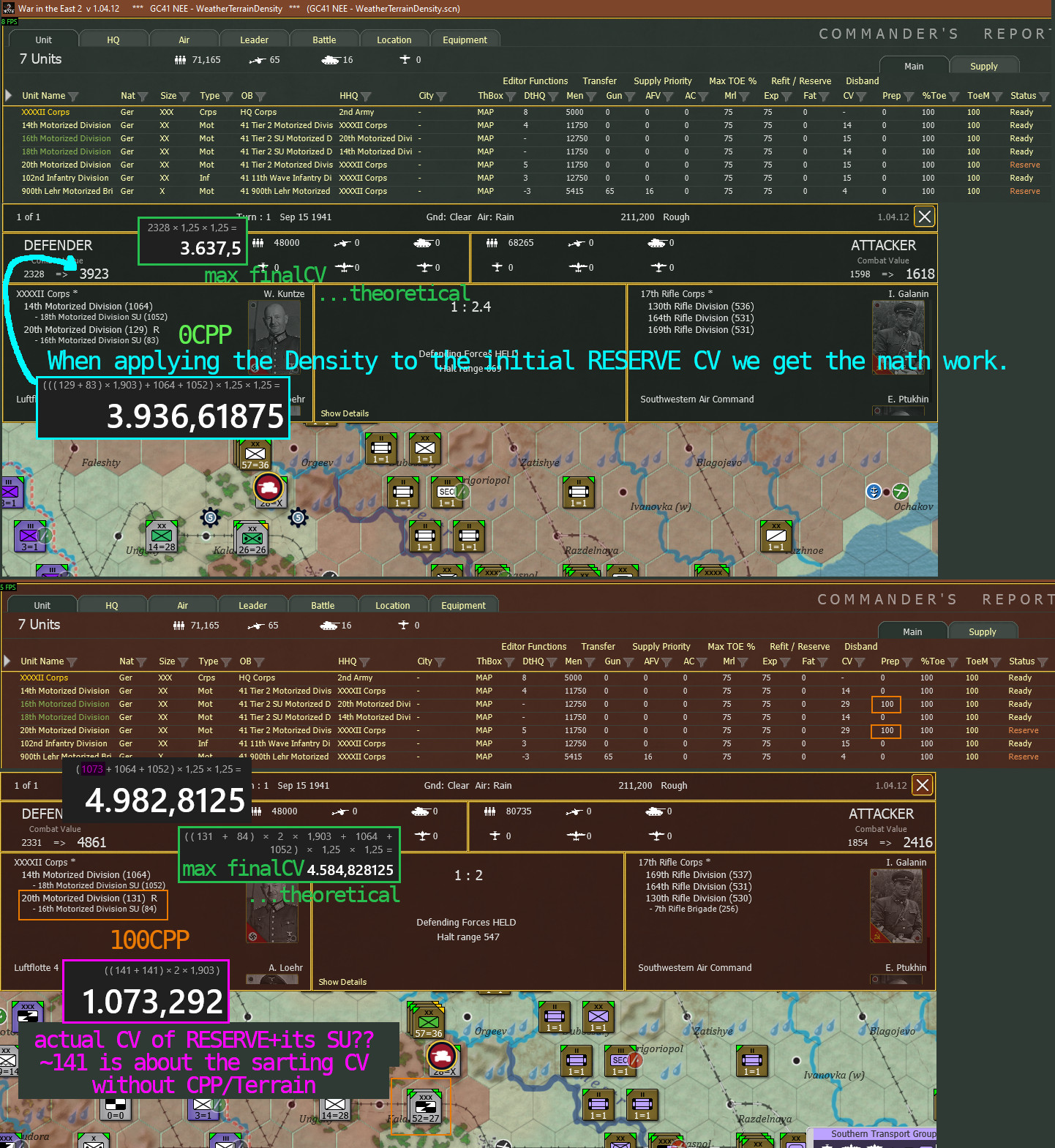Select 900th Lehr Motorized Bri row in upper list
The height and width of the screenshot is (1148, 1055).
(527, 191)
